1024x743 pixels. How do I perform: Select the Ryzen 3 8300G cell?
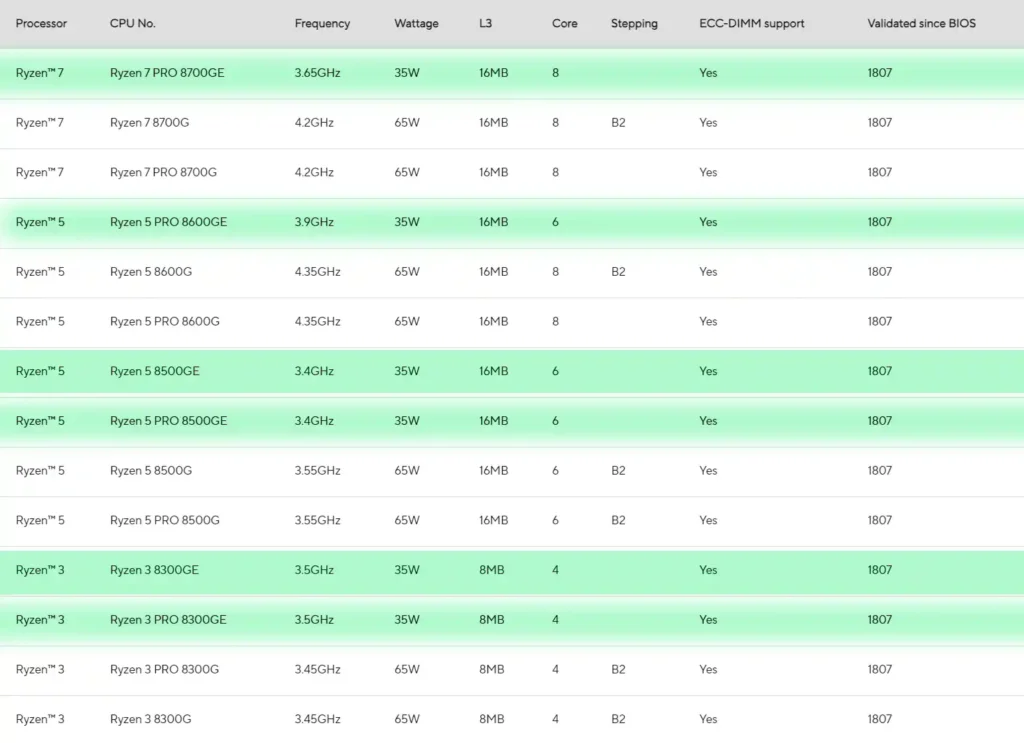point(150,718)
